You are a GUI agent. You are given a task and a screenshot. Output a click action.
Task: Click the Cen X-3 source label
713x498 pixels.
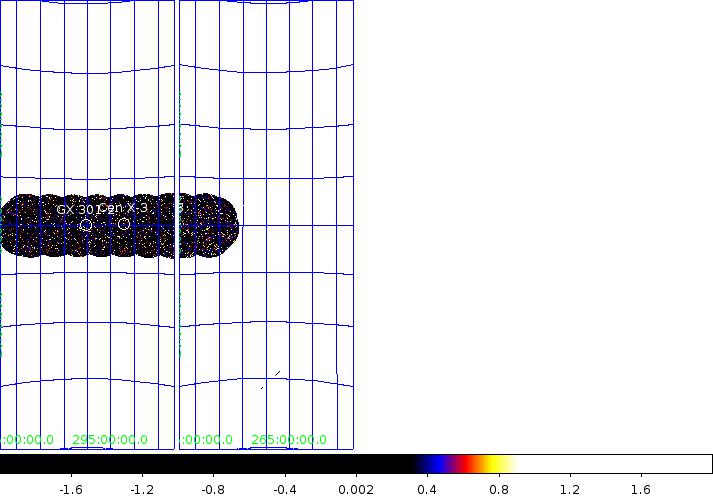123,208
